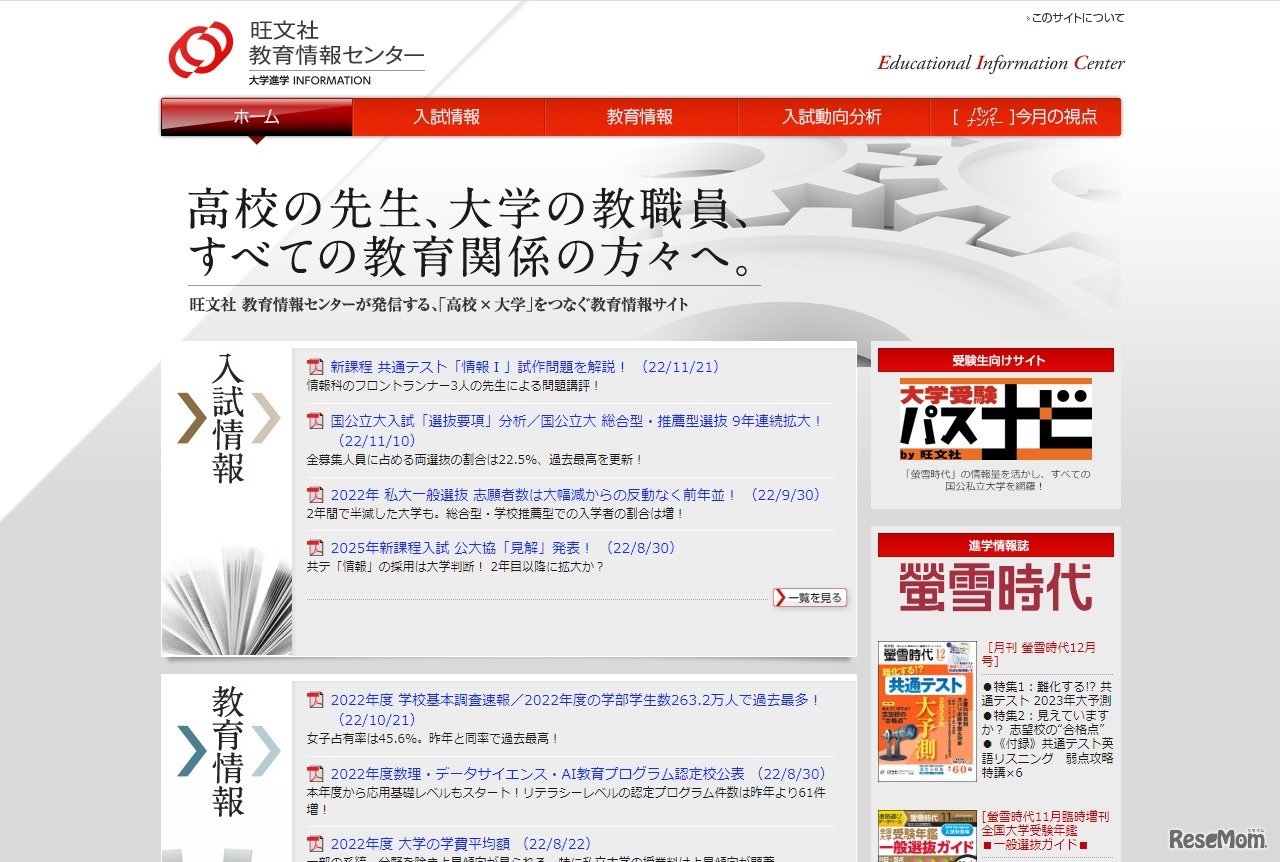
Task: Click text 女子占有率は45.6%。昨年と同率で過去最高！
Action: [x=432, y=738]
